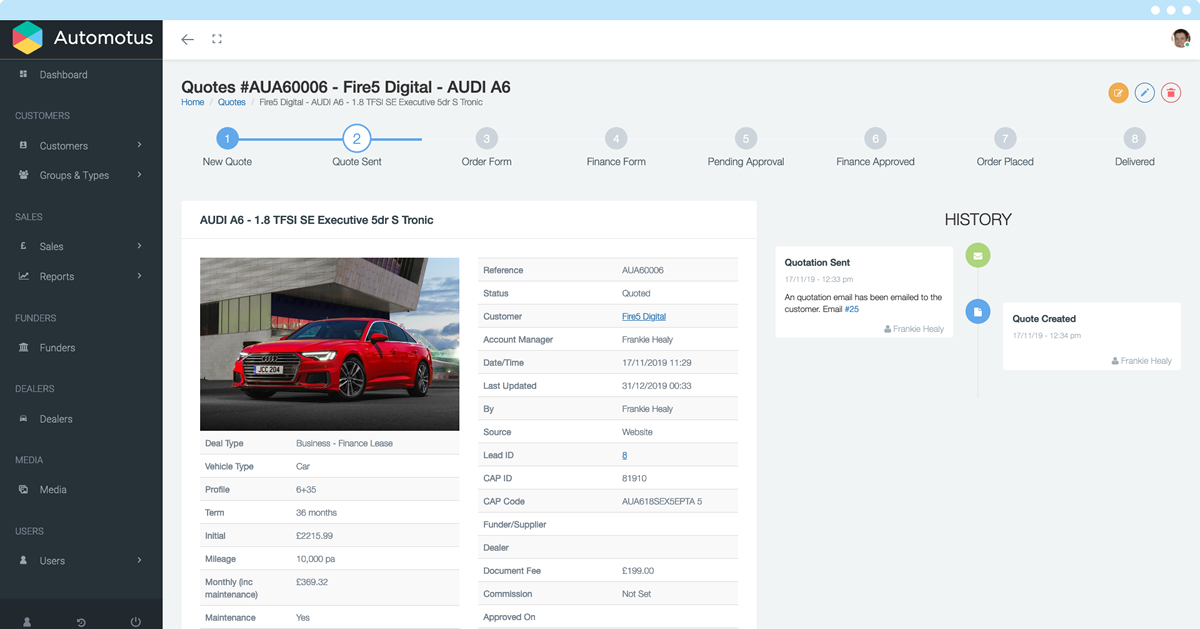1200x629 pixels.
Task: Click the profile icon in sidebar footer
Action: click(27, 622)
